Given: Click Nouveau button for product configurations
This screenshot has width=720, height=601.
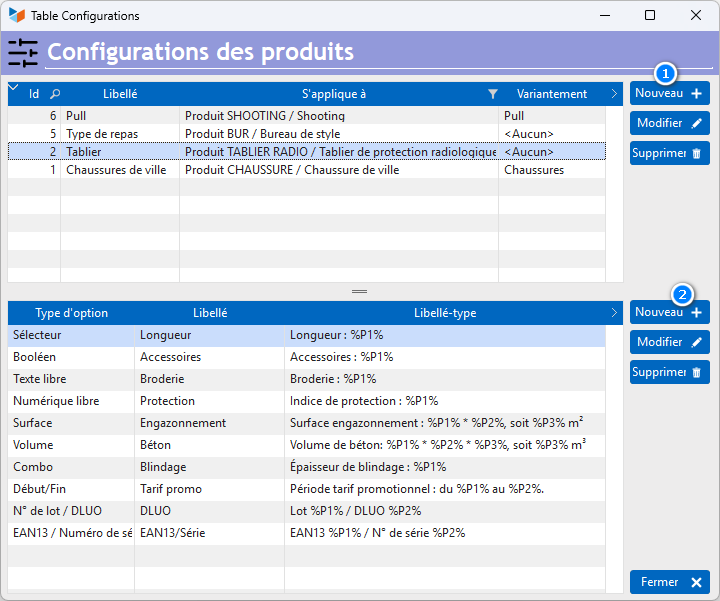Looking at the screenshot, I should [x=669, y=93].
